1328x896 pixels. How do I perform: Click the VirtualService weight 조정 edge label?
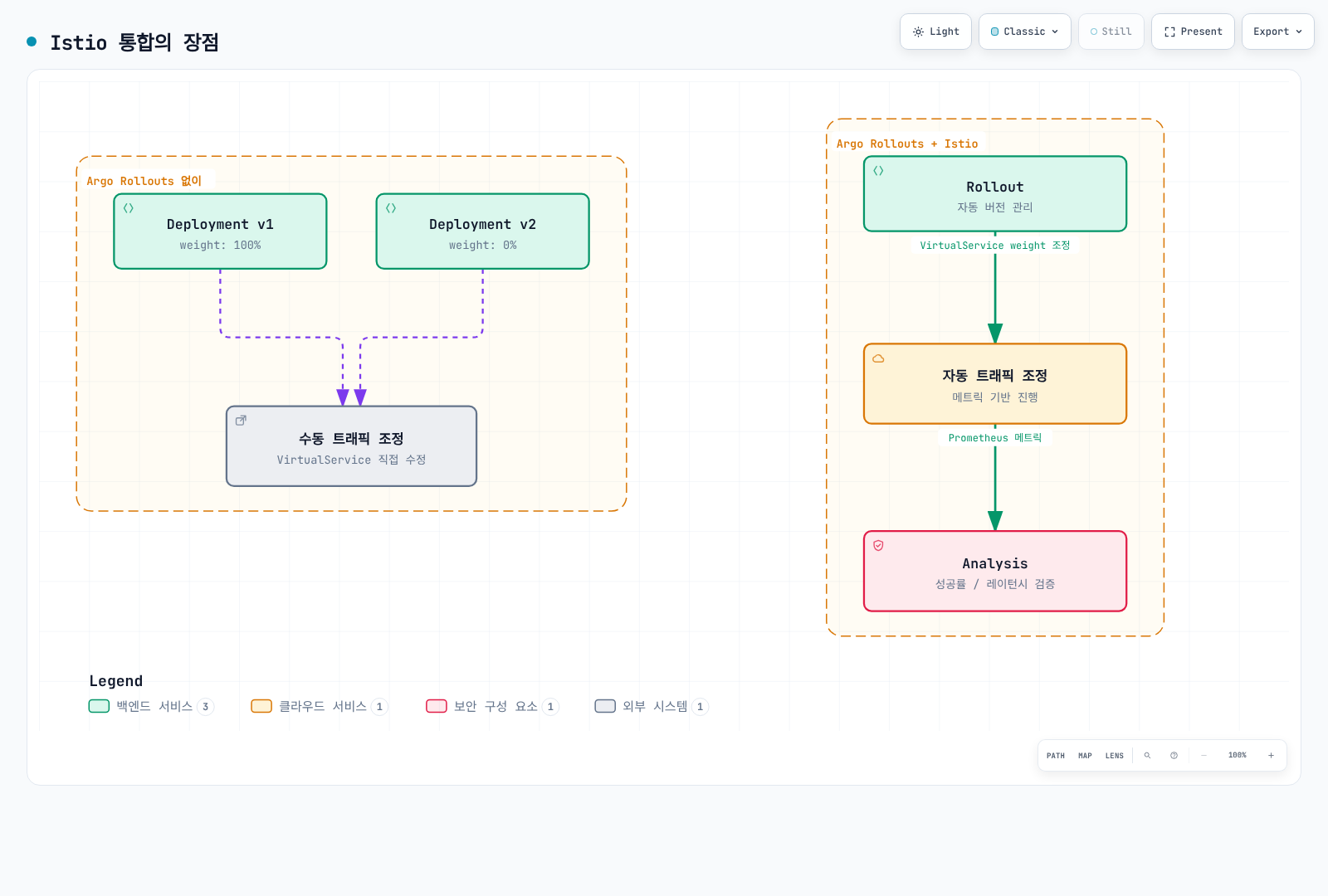994,246
